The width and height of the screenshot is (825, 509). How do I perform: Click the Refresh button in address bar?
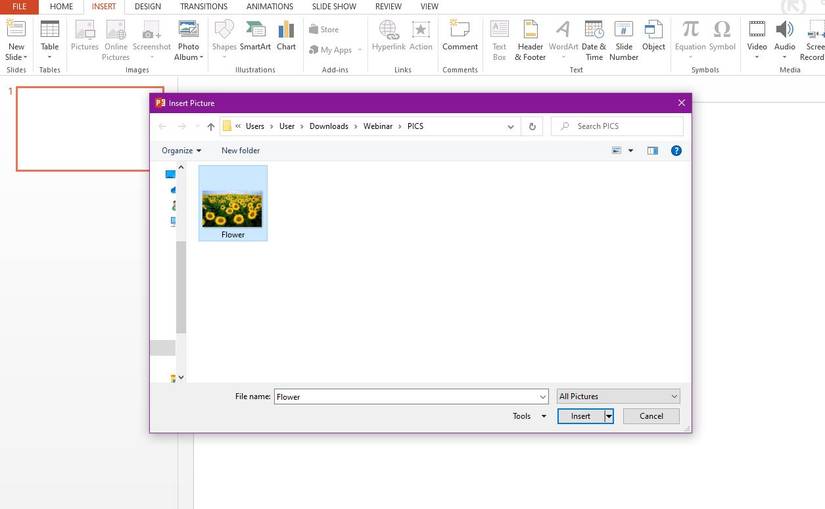pyautogui.click(x=532, y=126)
